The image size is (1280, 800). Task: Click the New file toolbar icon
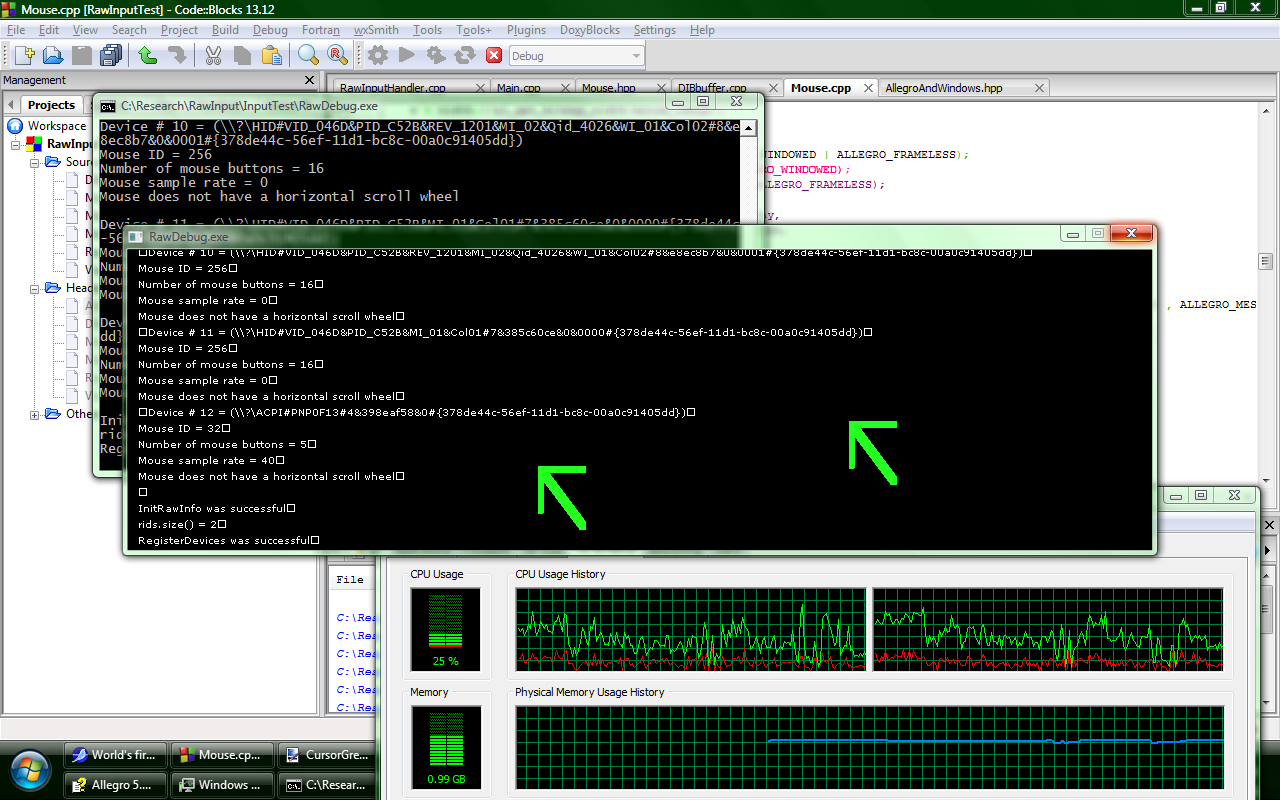pos(25,56)
